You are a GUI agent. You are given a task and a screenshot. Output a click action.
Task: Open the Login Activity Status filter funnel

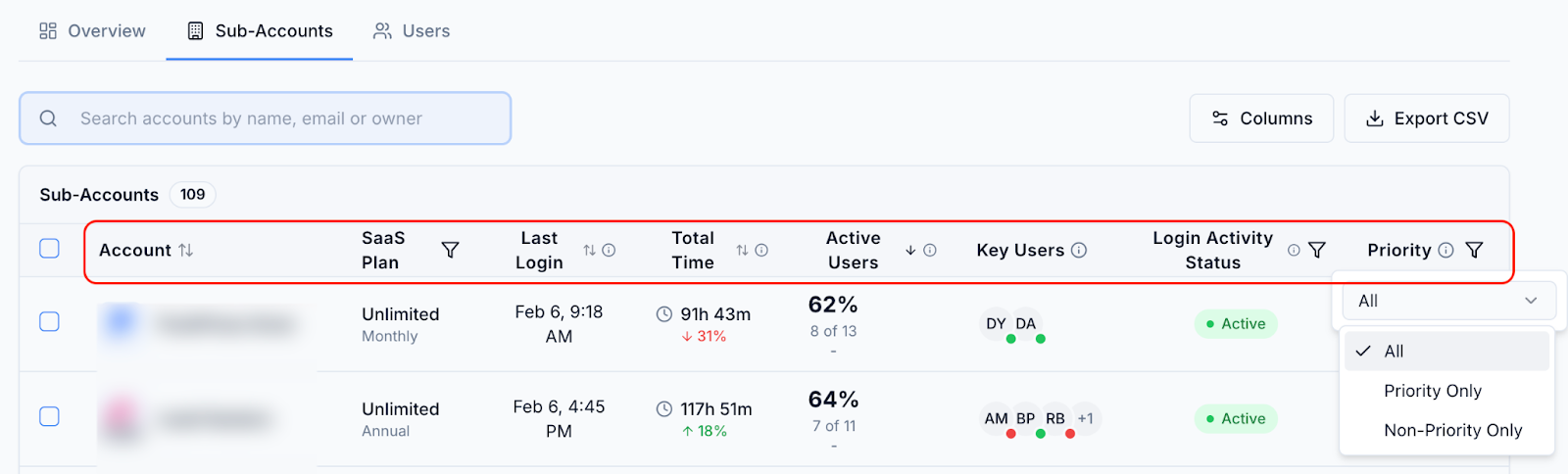click(1317, 251)
